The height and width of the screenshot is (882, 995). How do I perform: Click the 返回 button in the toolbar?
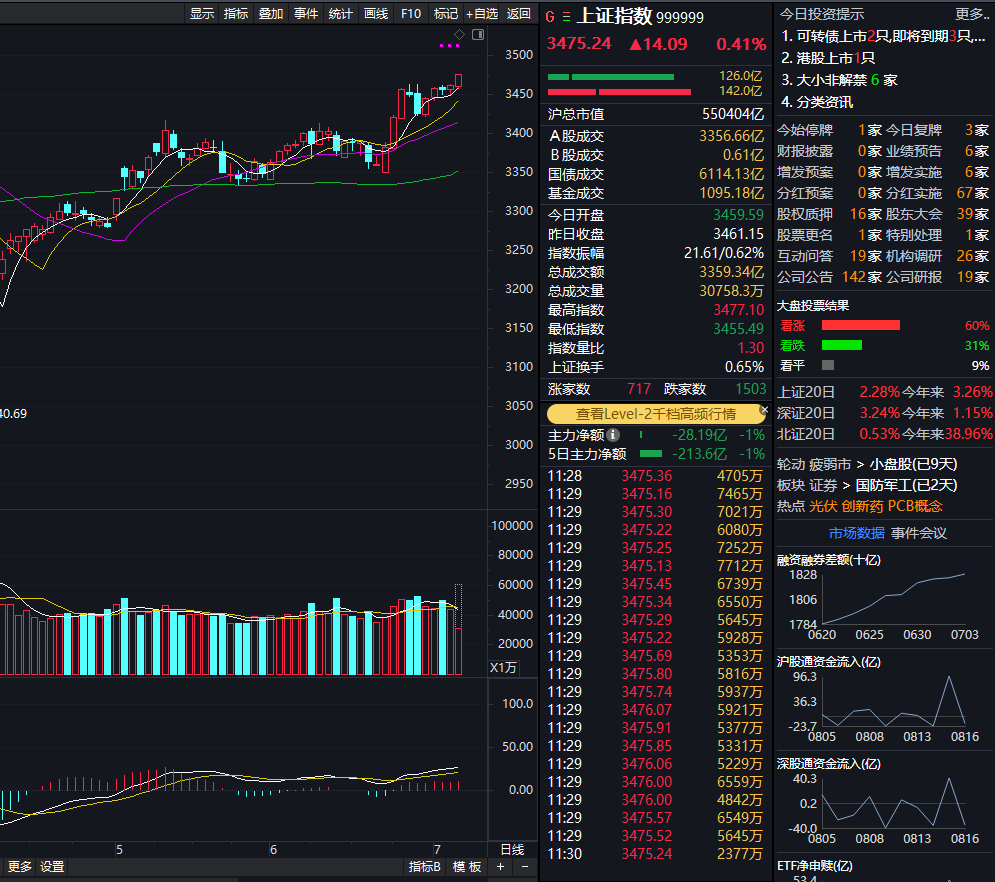[519, 14]
